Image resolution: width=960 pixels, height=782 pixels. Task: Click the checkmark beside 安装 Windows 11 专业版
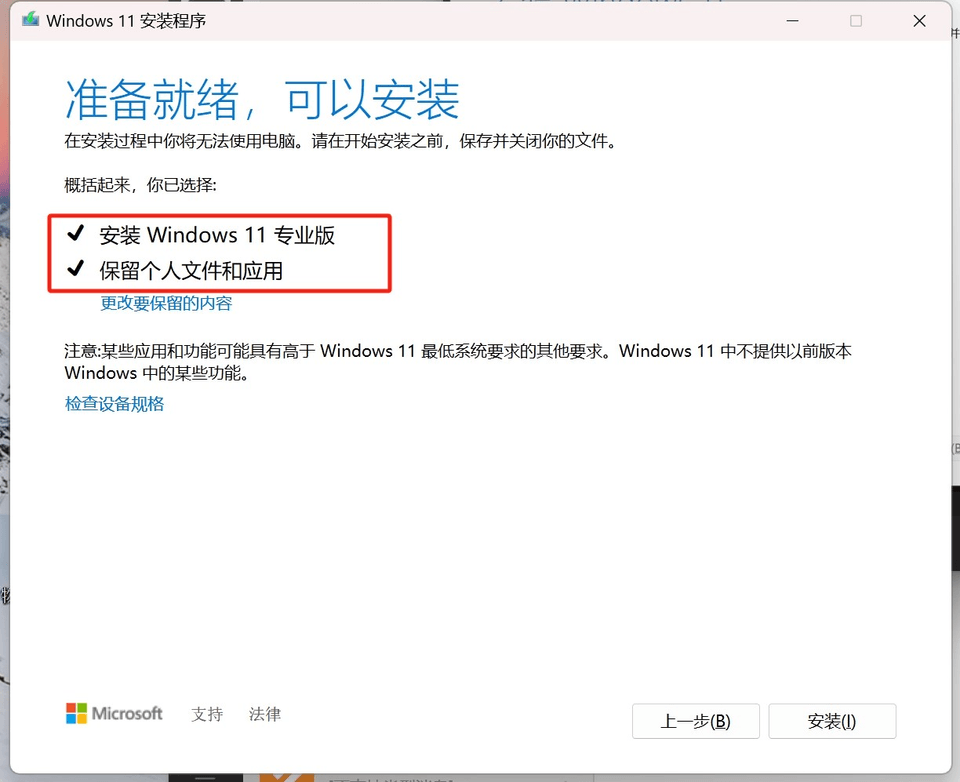(75, 235)
